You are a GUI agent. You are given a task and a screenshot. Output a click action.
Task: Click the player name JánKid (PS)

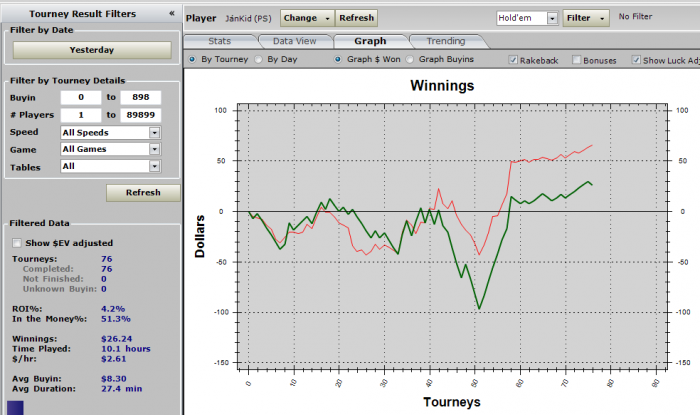[248, 19]
